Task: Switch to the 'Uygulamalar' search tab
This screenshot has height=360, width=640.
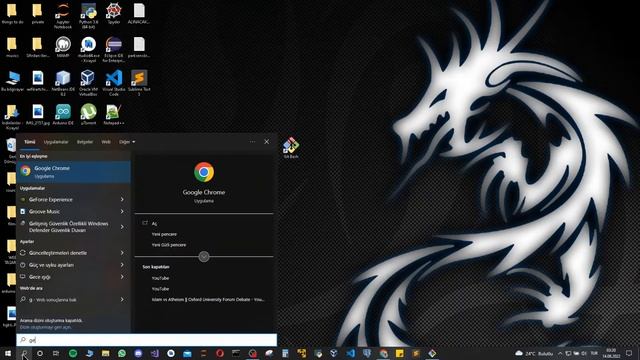Action: [x=56, y=142]
